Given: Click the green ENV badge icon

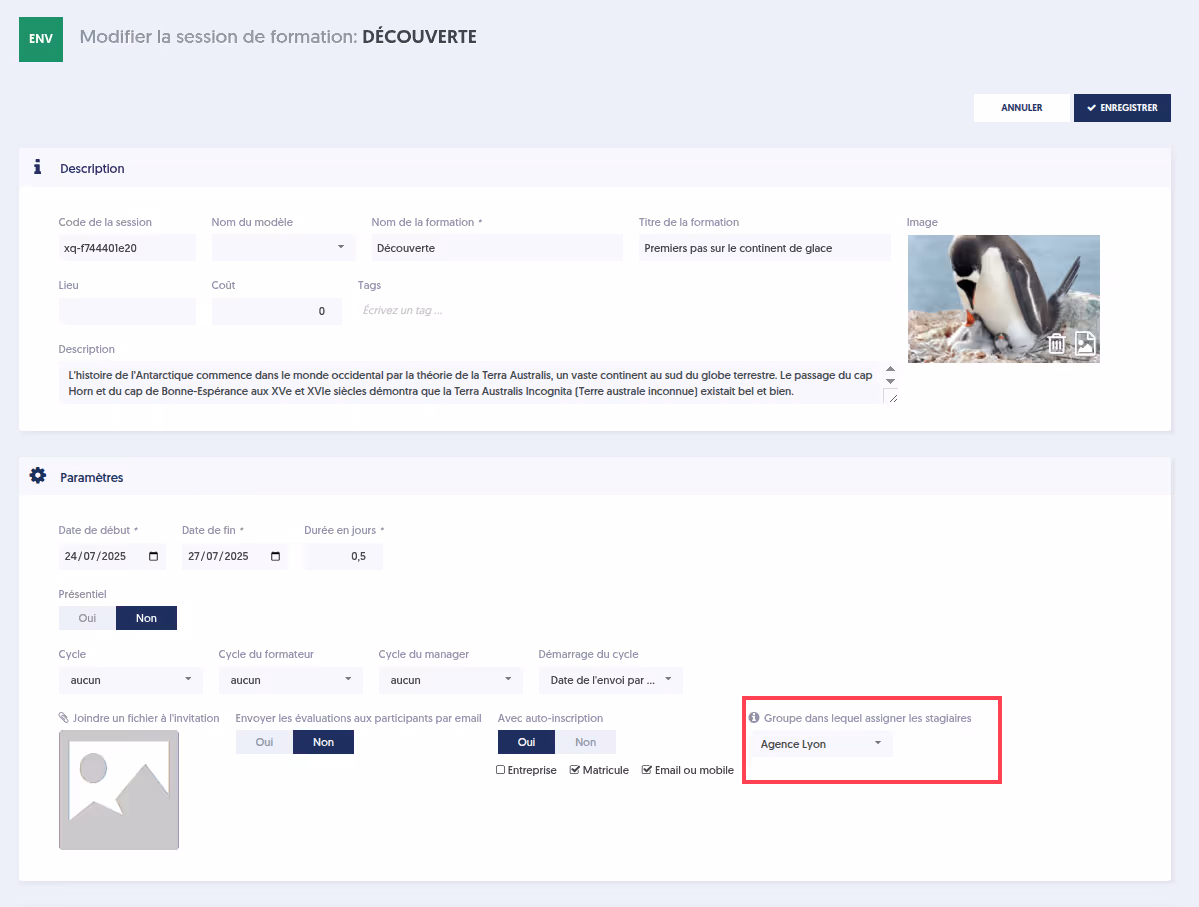Looking at the screenshot, I should point(41,39).
